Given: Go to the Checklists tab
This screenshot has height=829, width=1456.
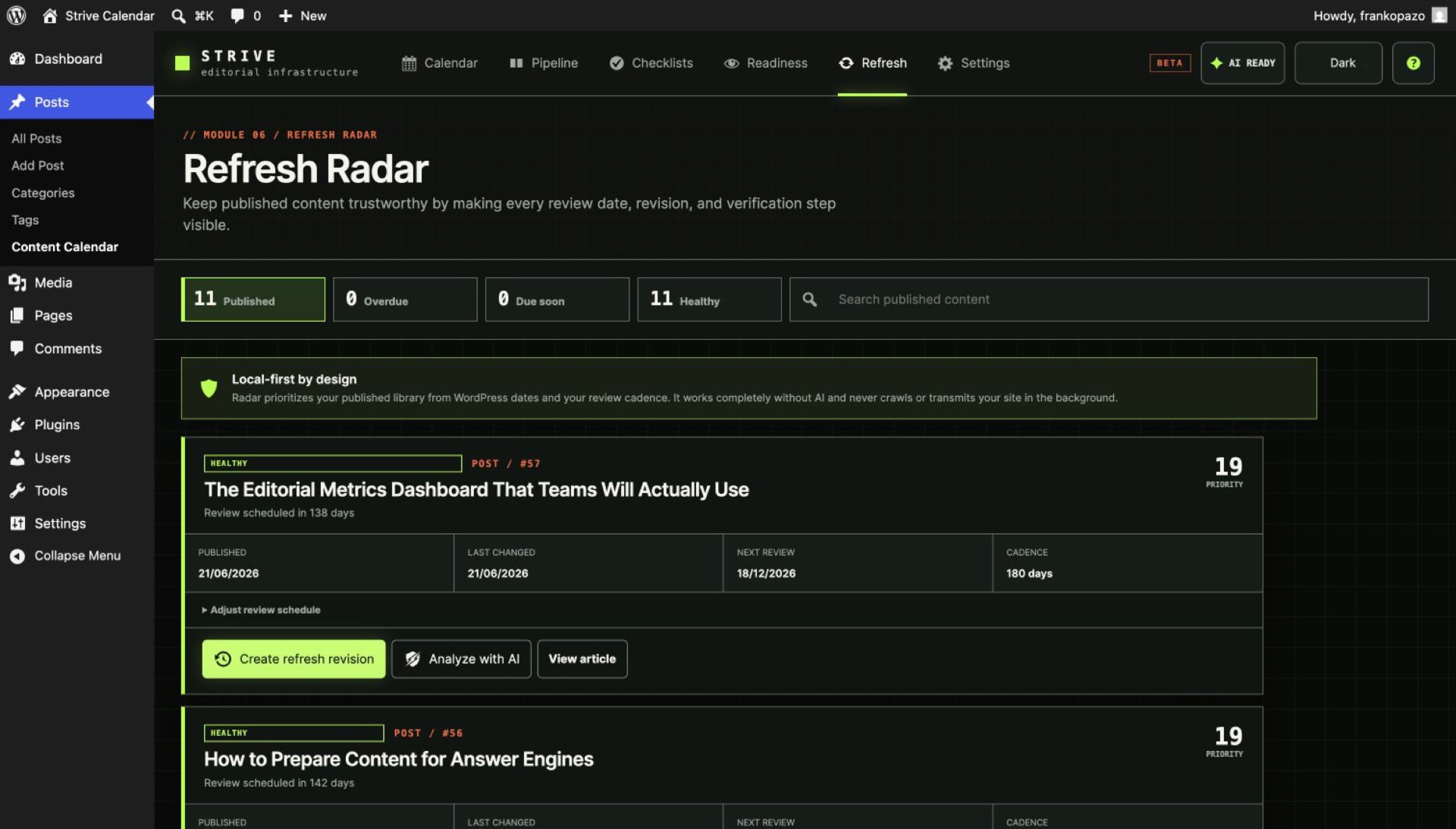Looking at the screenshot, I should pos(651,63).
